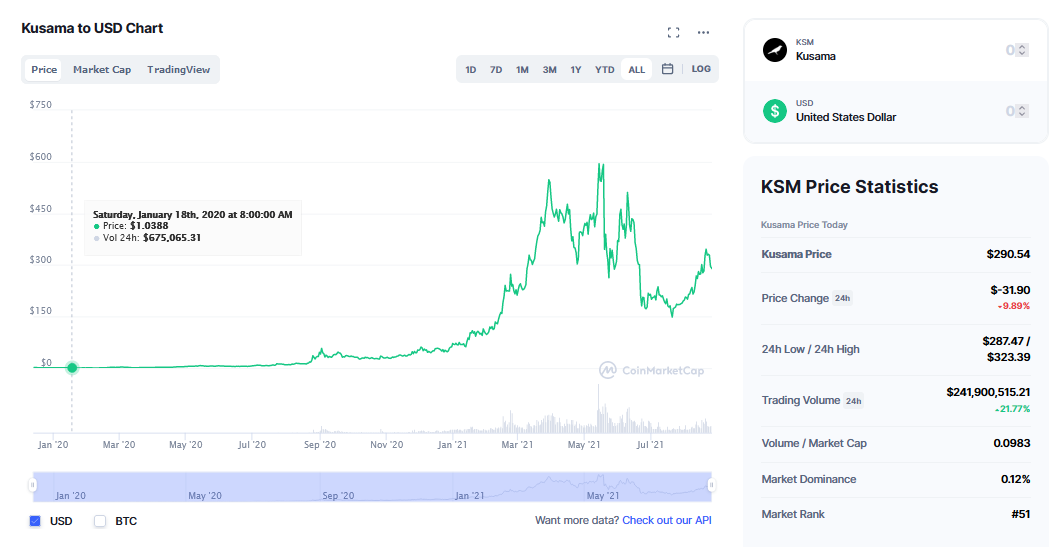Click the KSM amount stepper arrows

click(x=1021, y=50)
